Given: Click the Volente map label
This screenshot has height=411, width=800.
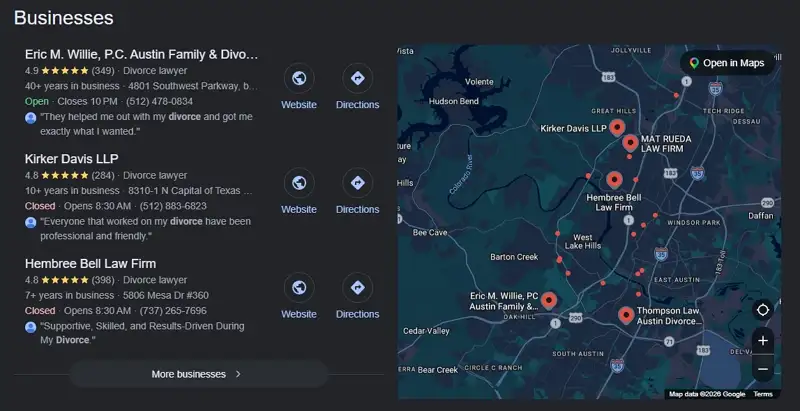Looking at the screenshot, I should [x=479, y=82].
